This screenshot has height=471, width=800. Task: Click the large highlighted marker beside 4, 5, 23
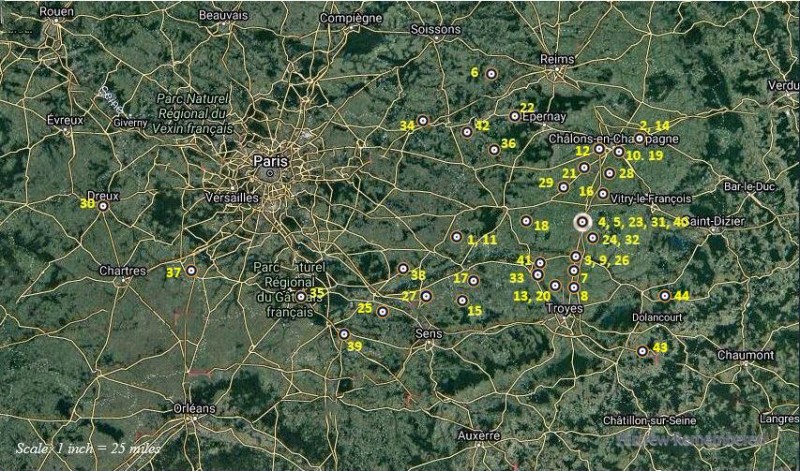[583, 222]
